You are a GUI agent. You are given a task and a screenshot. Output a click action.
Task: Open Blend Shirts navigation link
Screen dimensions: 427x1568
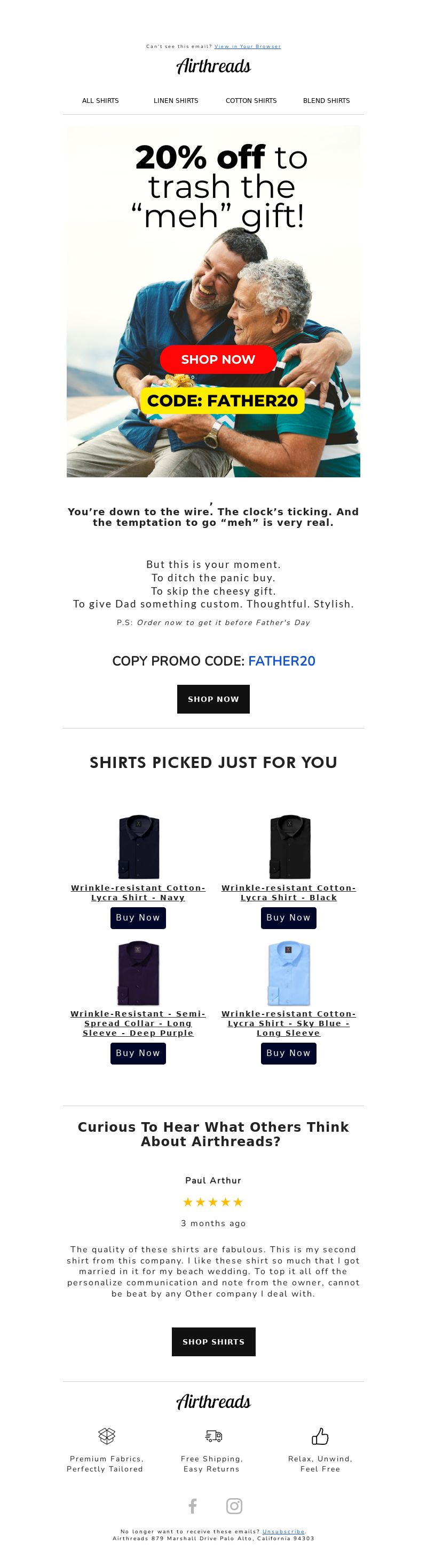click(326, 101)
